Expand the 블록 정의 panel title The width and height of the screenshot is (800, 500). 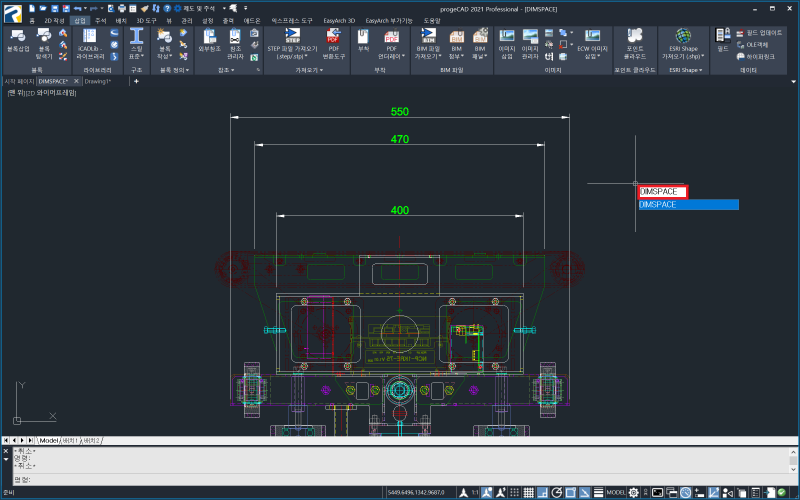coord(174,70)
